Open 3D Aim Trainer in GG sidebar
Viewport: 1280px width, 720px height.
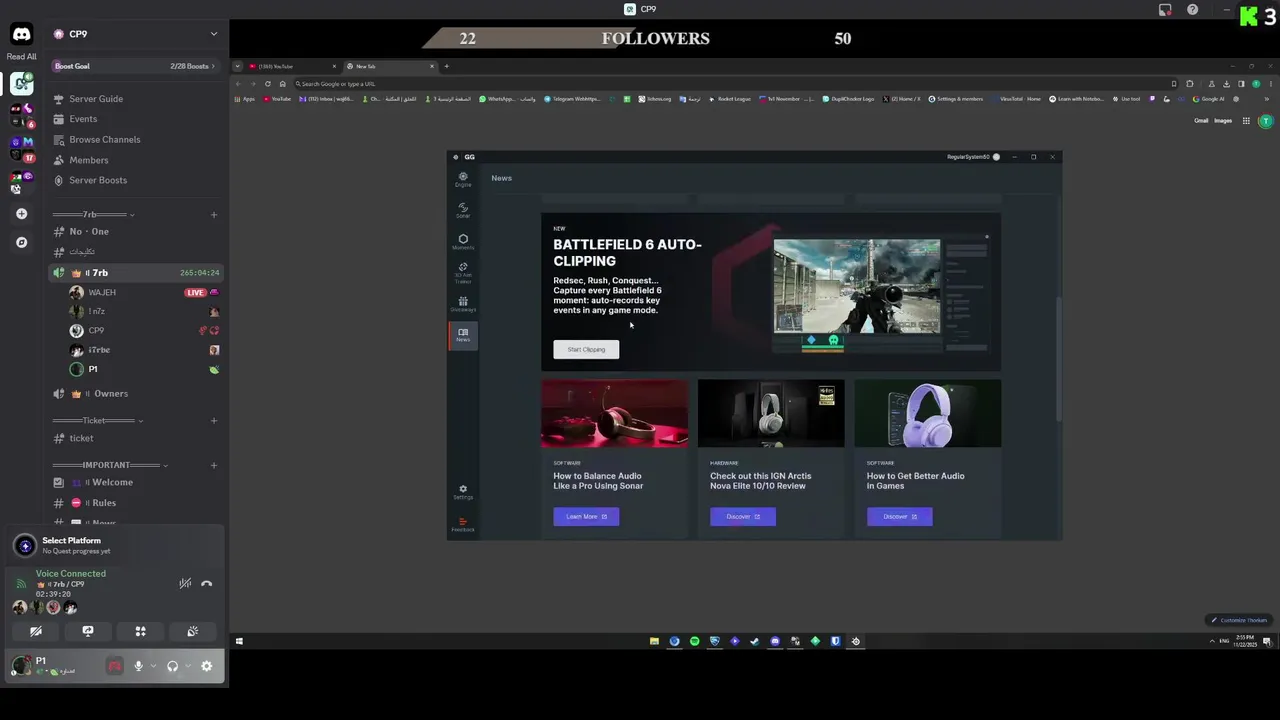point(463,272)
